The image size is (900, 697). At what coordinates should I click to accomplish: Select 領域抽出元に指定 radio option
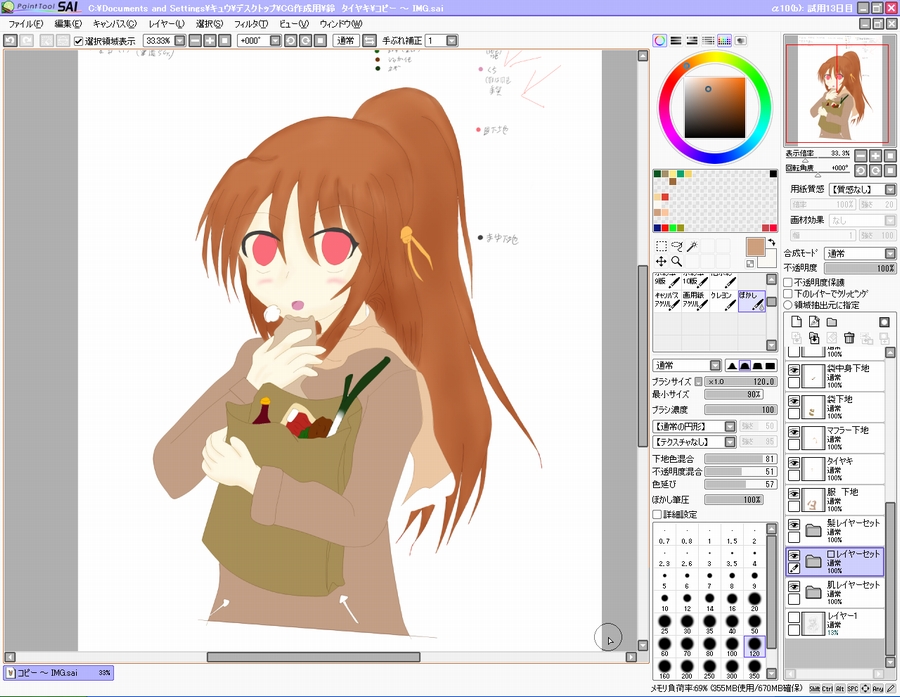788,305
